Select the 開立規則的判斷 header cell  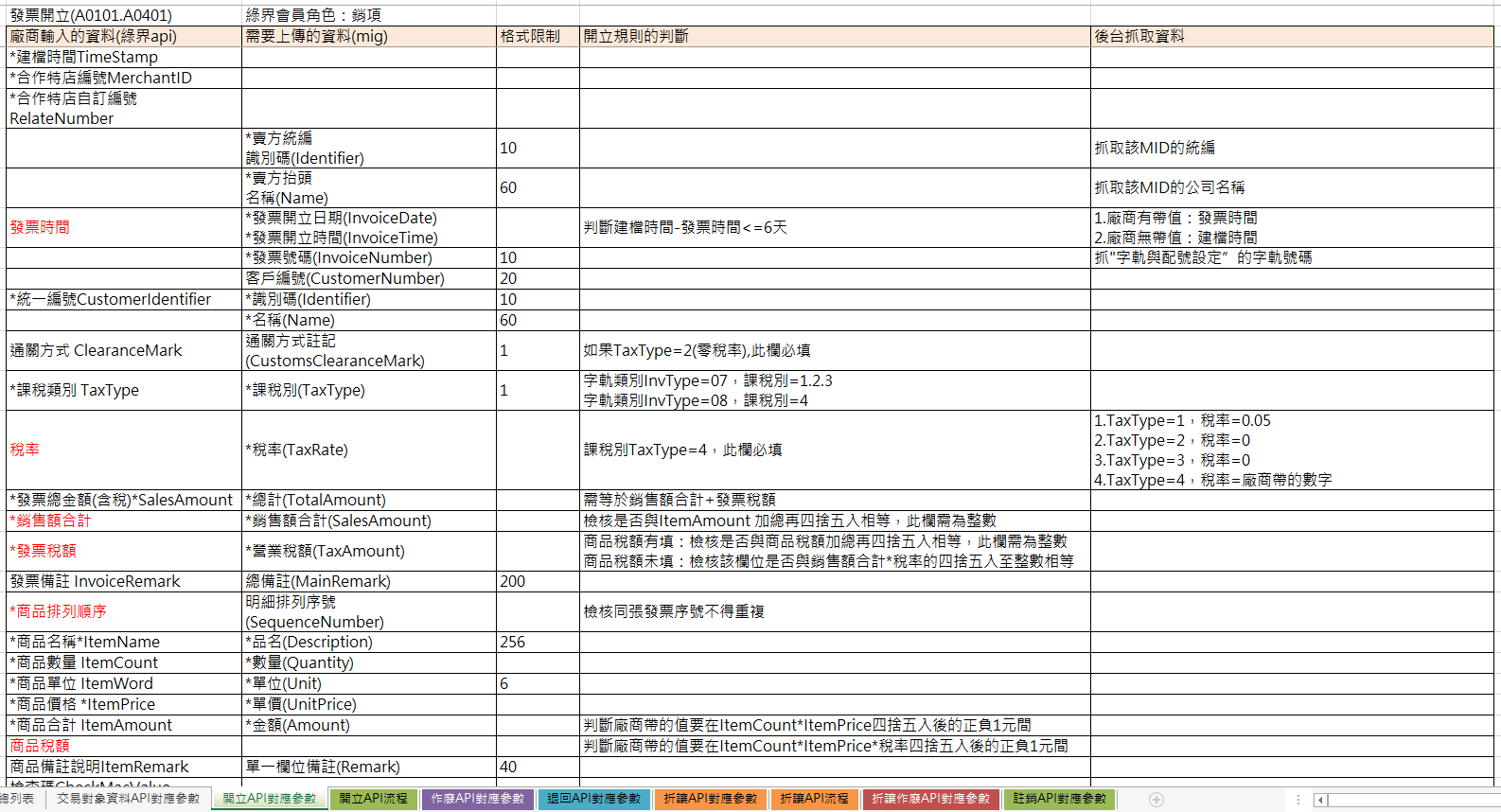[x=834, y=37]
